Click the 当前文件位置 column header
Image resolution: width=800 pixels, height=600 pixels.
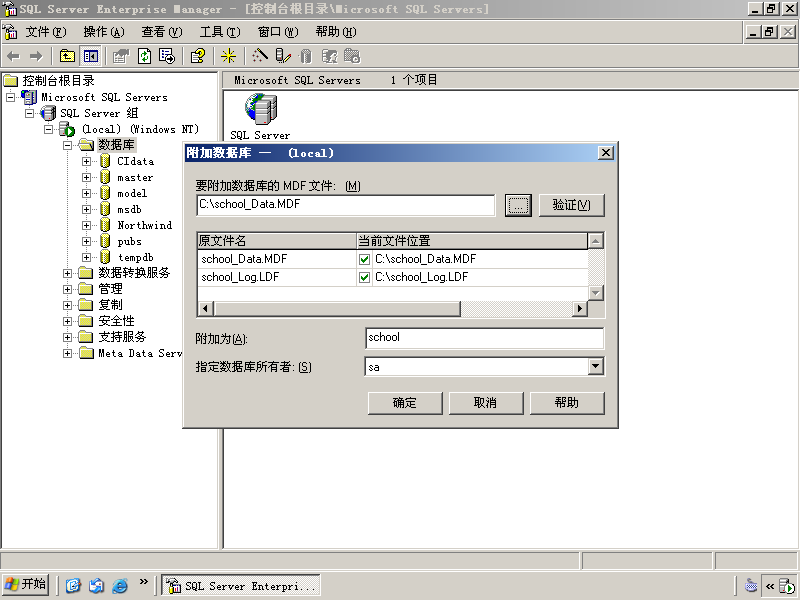point(472,241)
